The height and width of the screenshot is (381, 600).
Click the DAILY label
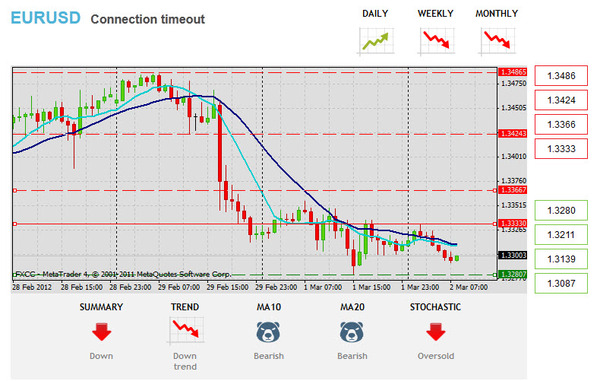375,14
